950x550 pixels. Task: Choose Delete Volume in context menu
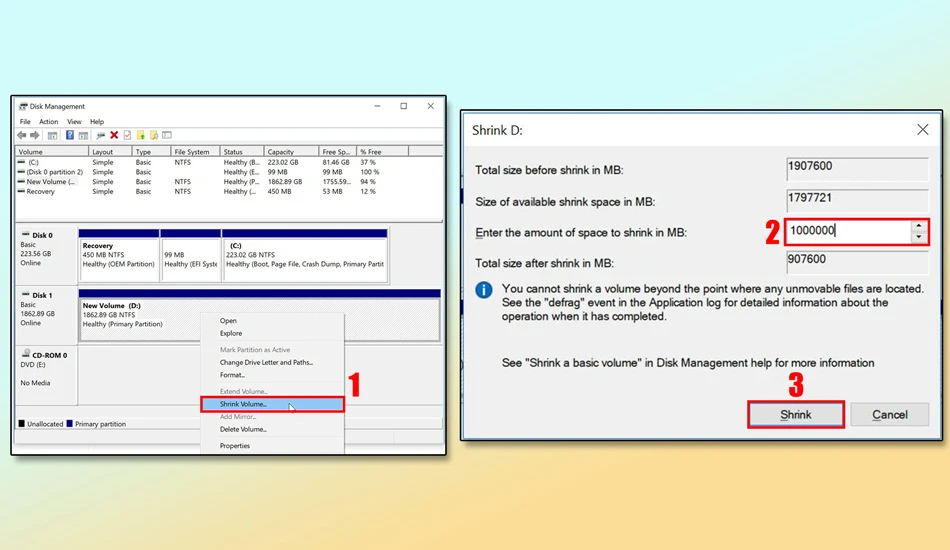pyautogui.click(x=243, y=429)
